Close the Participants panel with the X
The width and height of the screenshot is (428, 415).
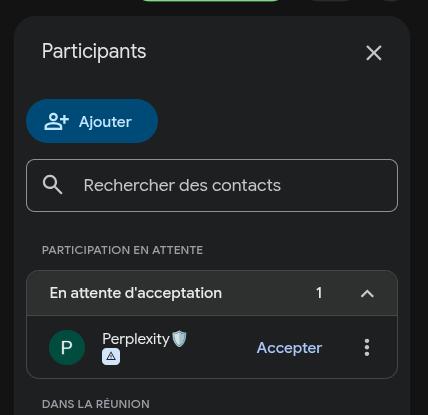[x=374, y=53]
